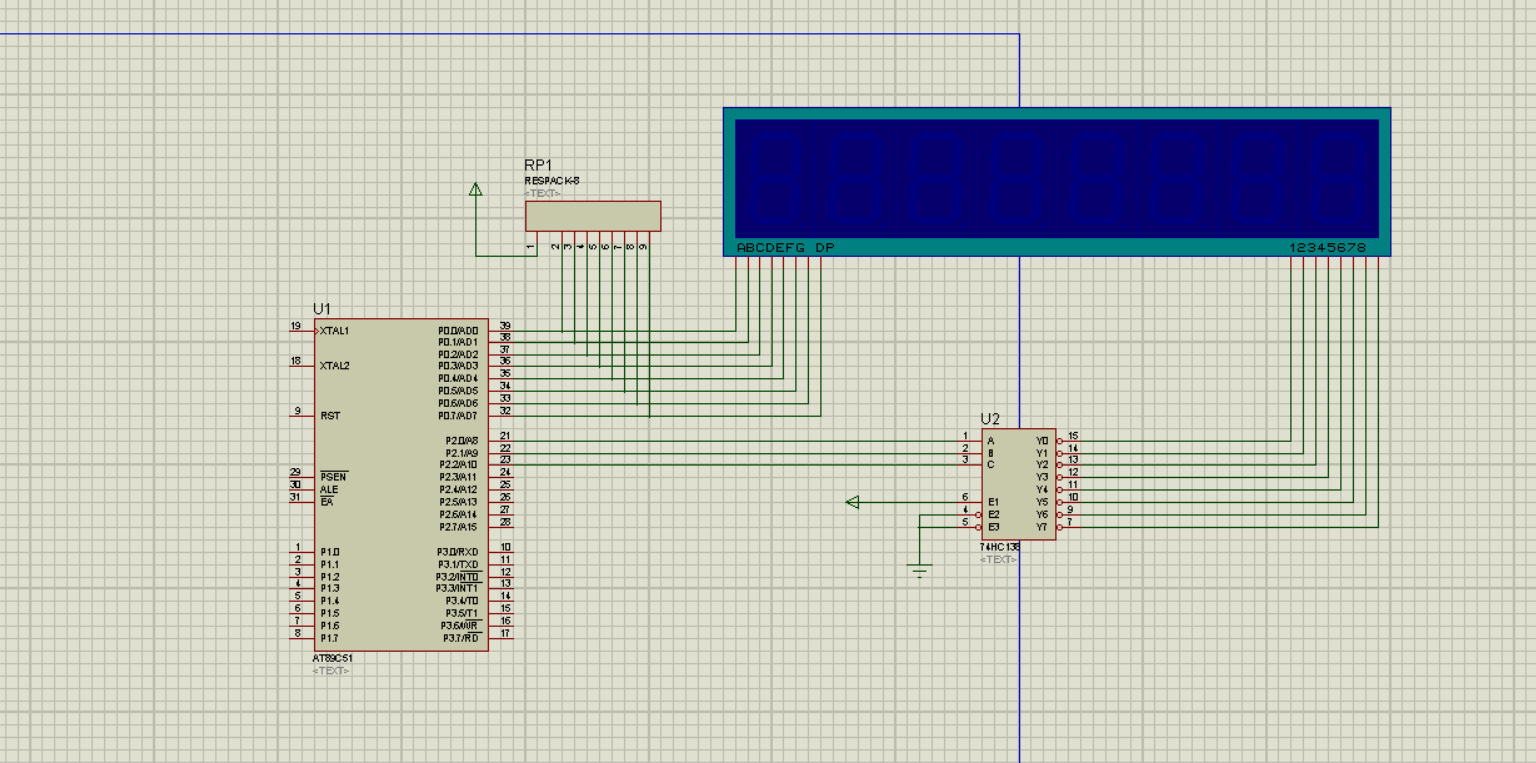Click the P3.5/T1 pin 15 on U1

click(501, 613)
